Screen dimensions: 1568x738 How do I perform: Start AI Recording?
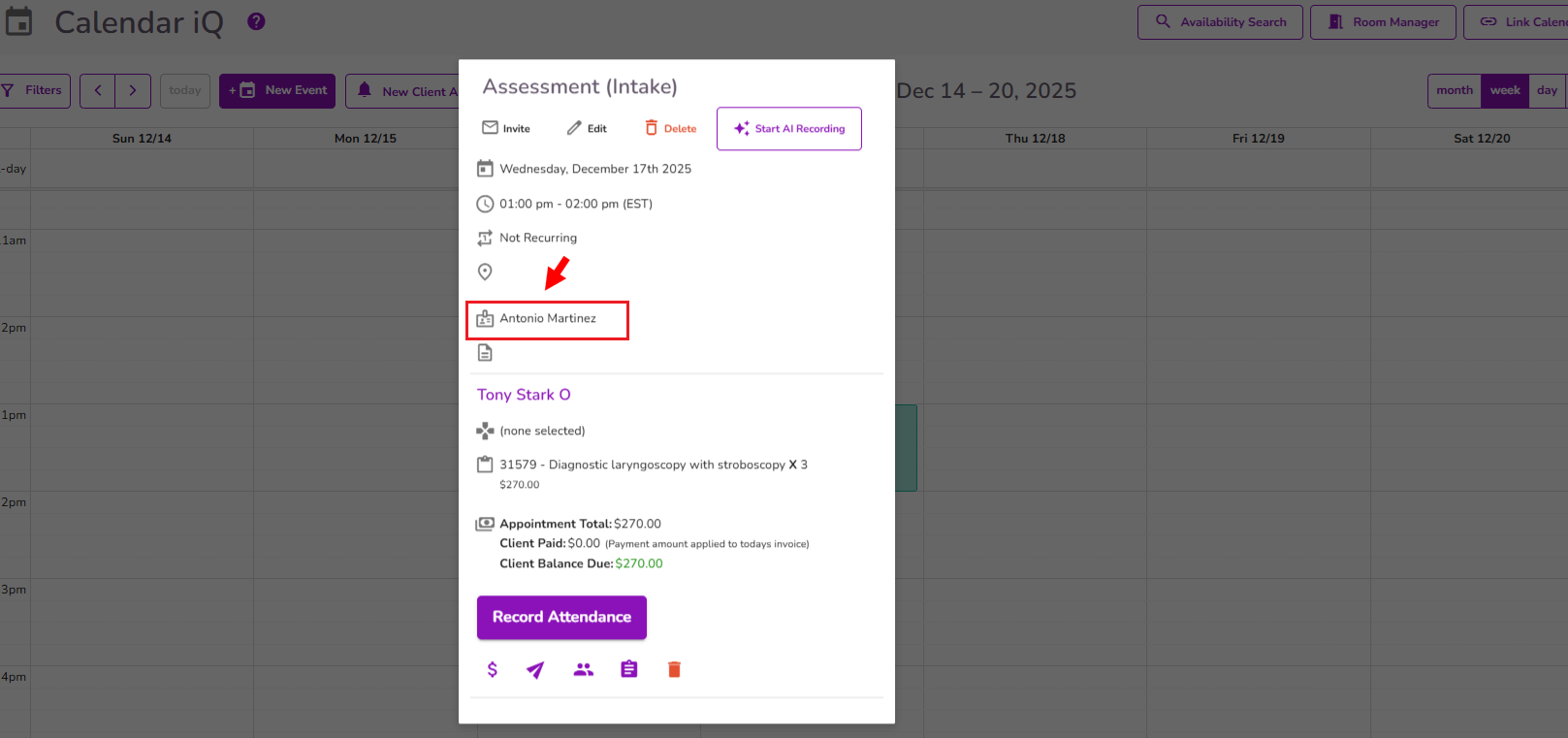point(789,128)
